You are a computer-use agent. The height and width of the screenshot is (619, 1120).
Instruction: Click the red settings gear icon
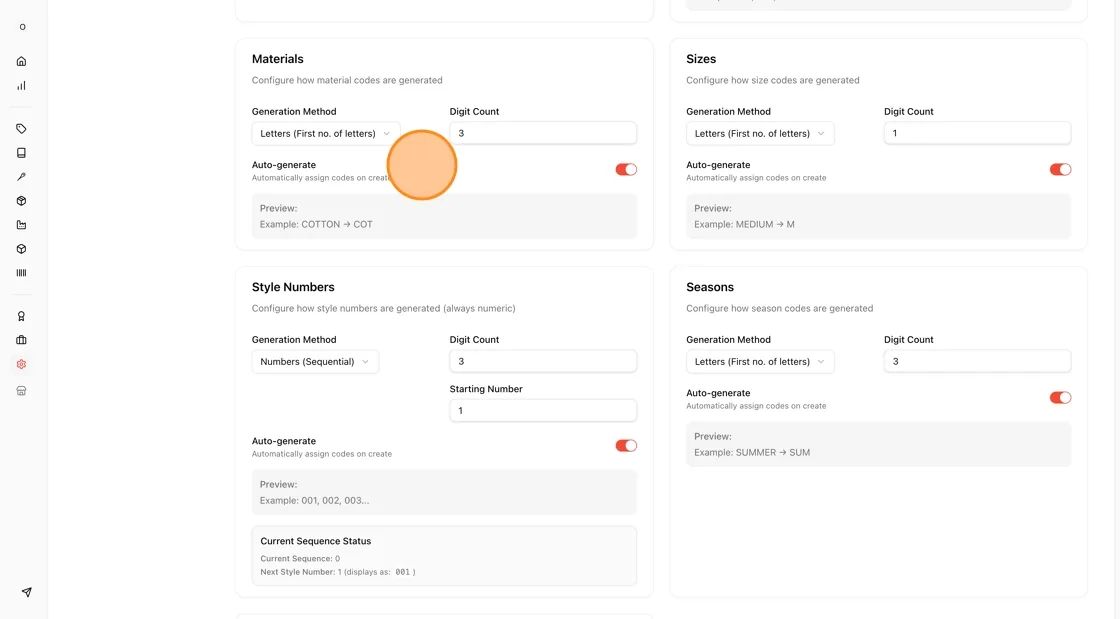[x=21, y=364]
